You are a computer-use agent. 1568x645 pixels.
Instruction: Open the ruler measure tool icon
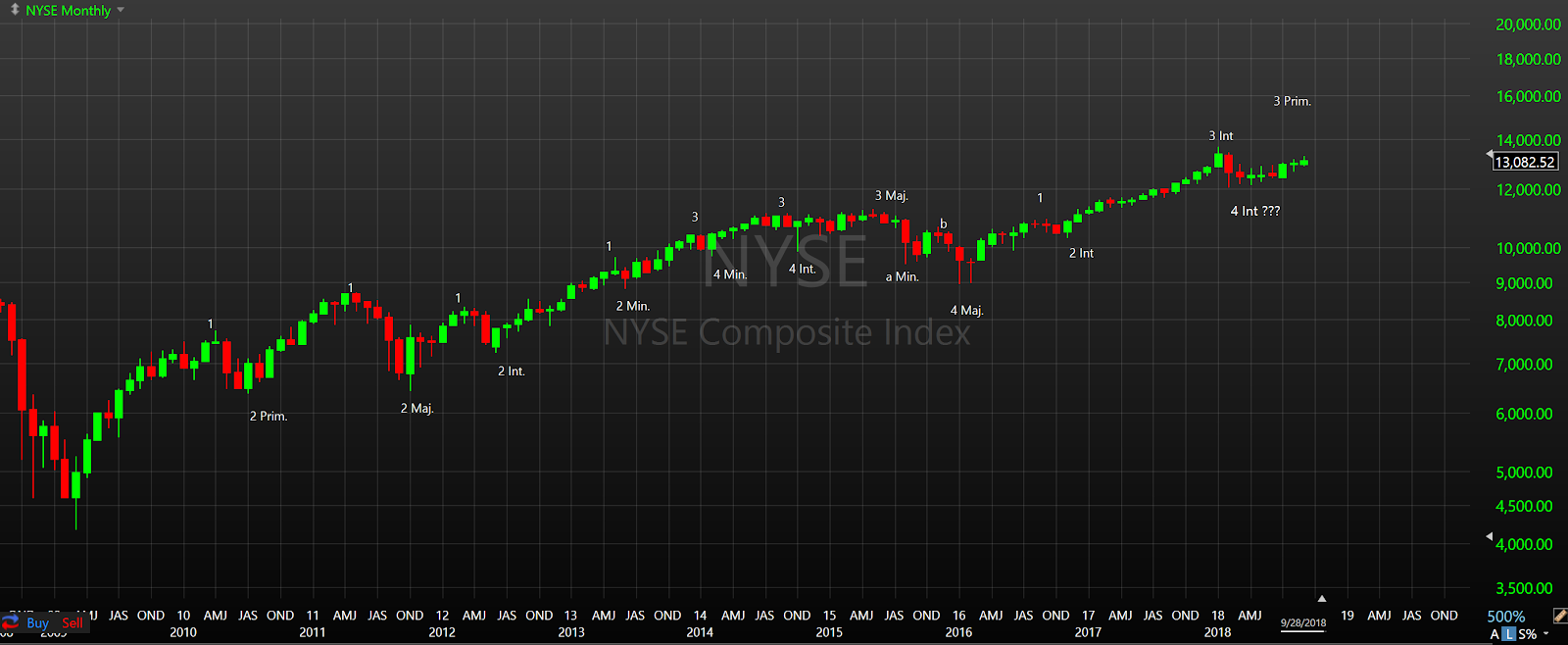click(x=1560, y=616)
